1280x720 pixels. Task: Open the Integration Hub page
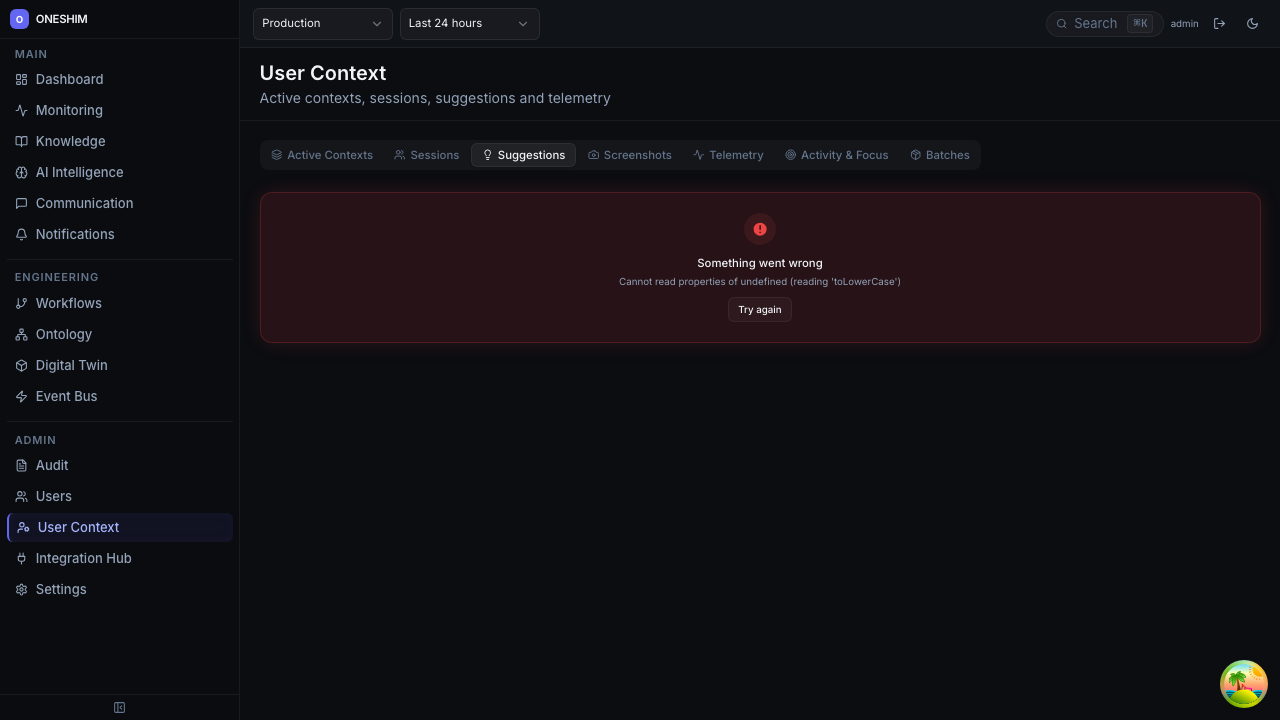click(x=83, y=558)
